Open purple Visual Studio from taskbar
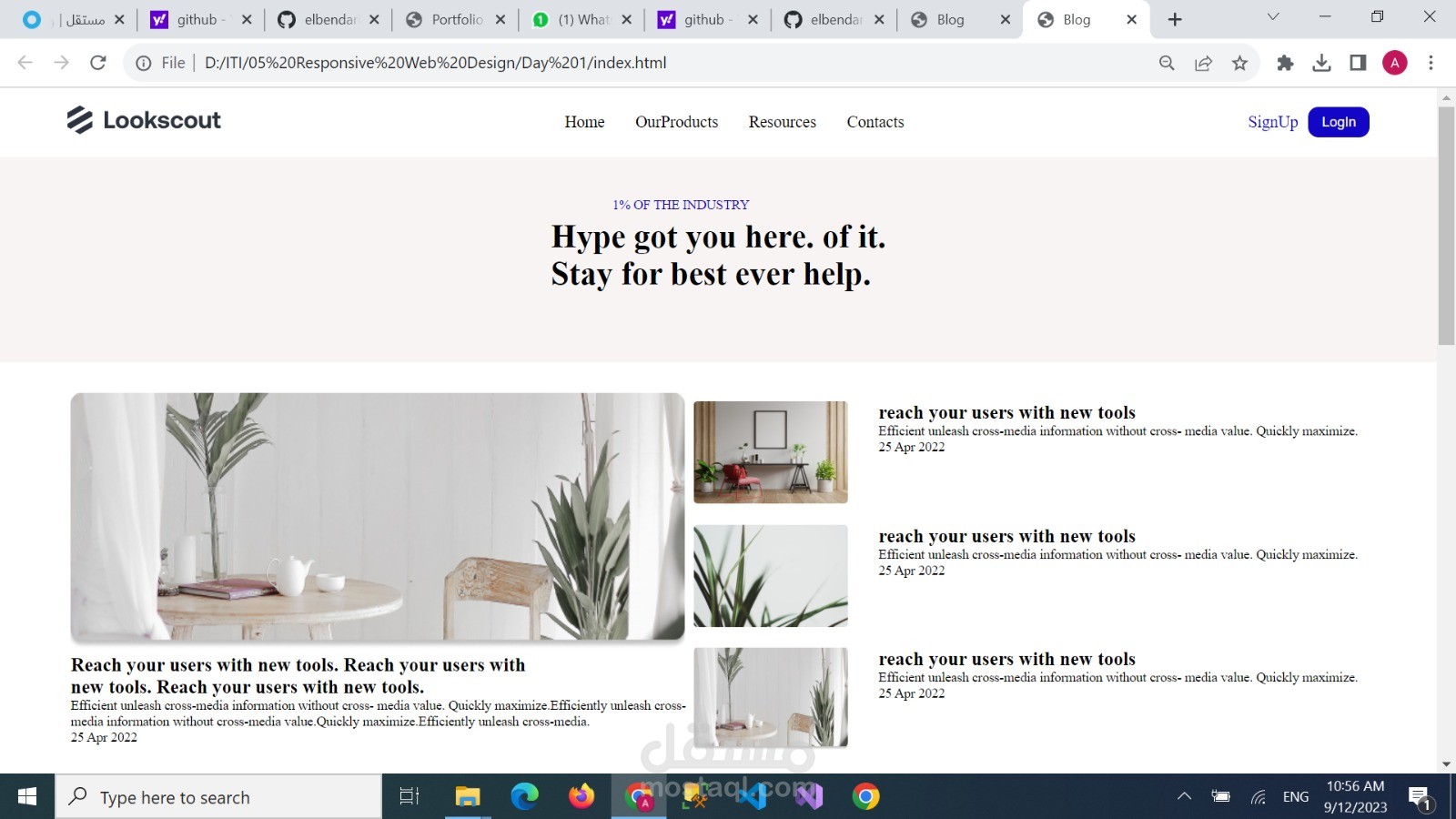Viewport: 1456px width, 819px height. tap(809, 797)
